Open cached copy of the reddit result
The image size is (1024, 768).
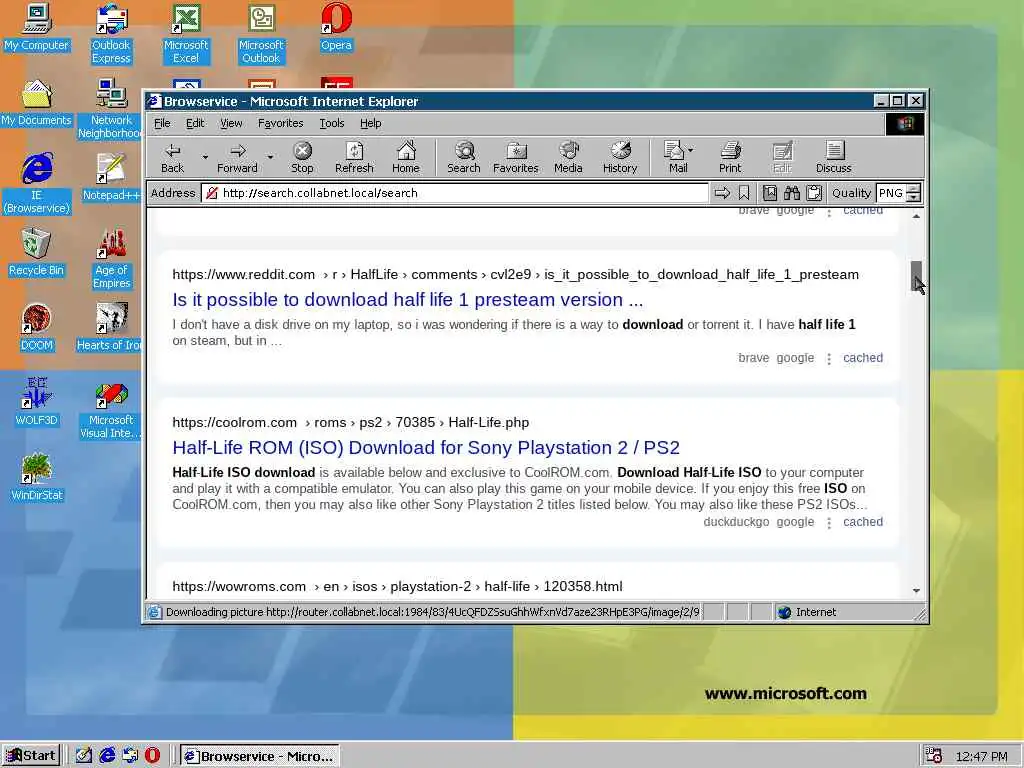pos(863,358)
